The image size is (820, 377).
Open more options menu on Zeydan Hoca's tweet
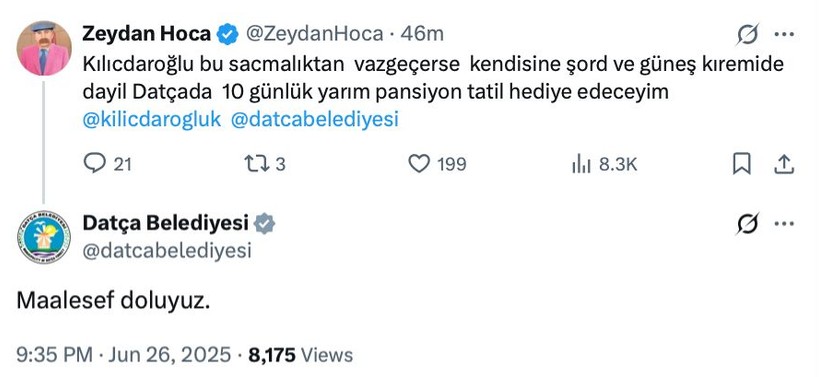click(x=784, y=35)
